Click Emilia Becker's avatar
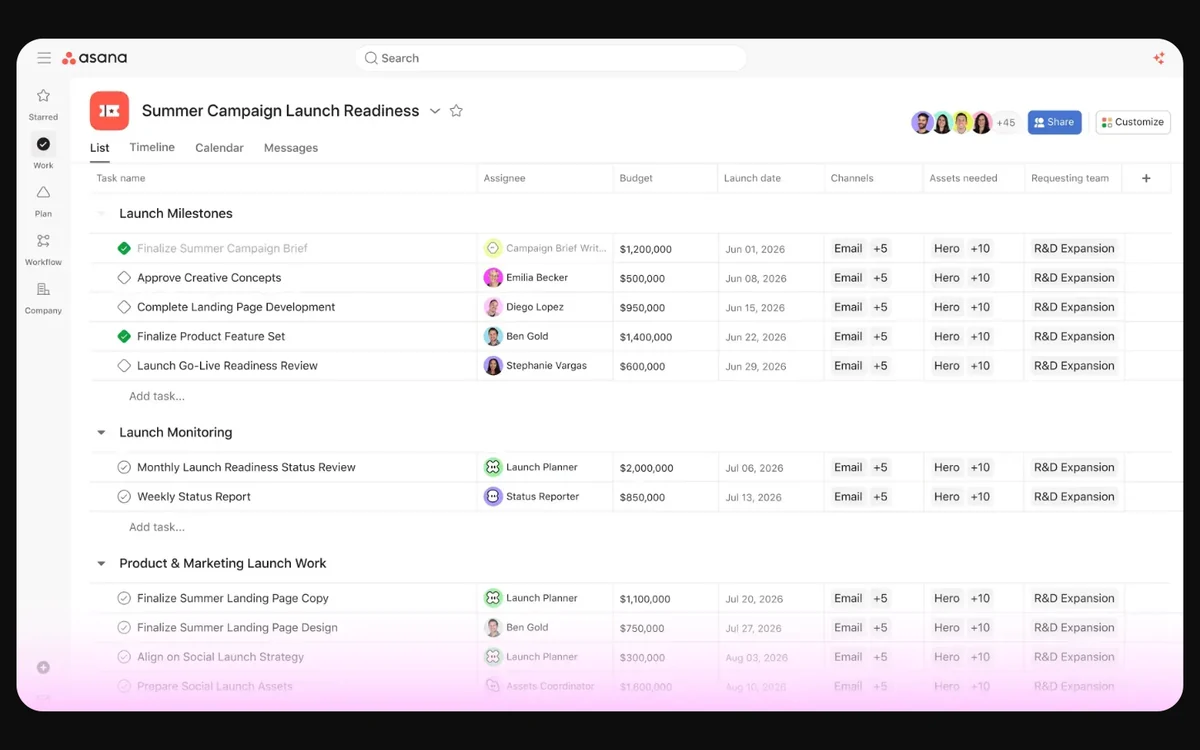The image size is (1200, 750). 493,278
